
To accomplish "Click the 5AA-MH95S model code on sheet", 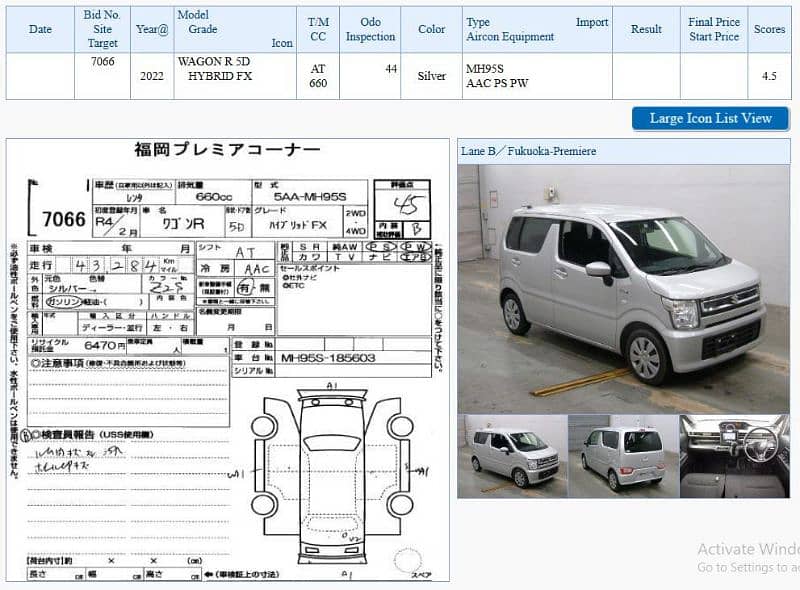I will (x=310, y=196).
